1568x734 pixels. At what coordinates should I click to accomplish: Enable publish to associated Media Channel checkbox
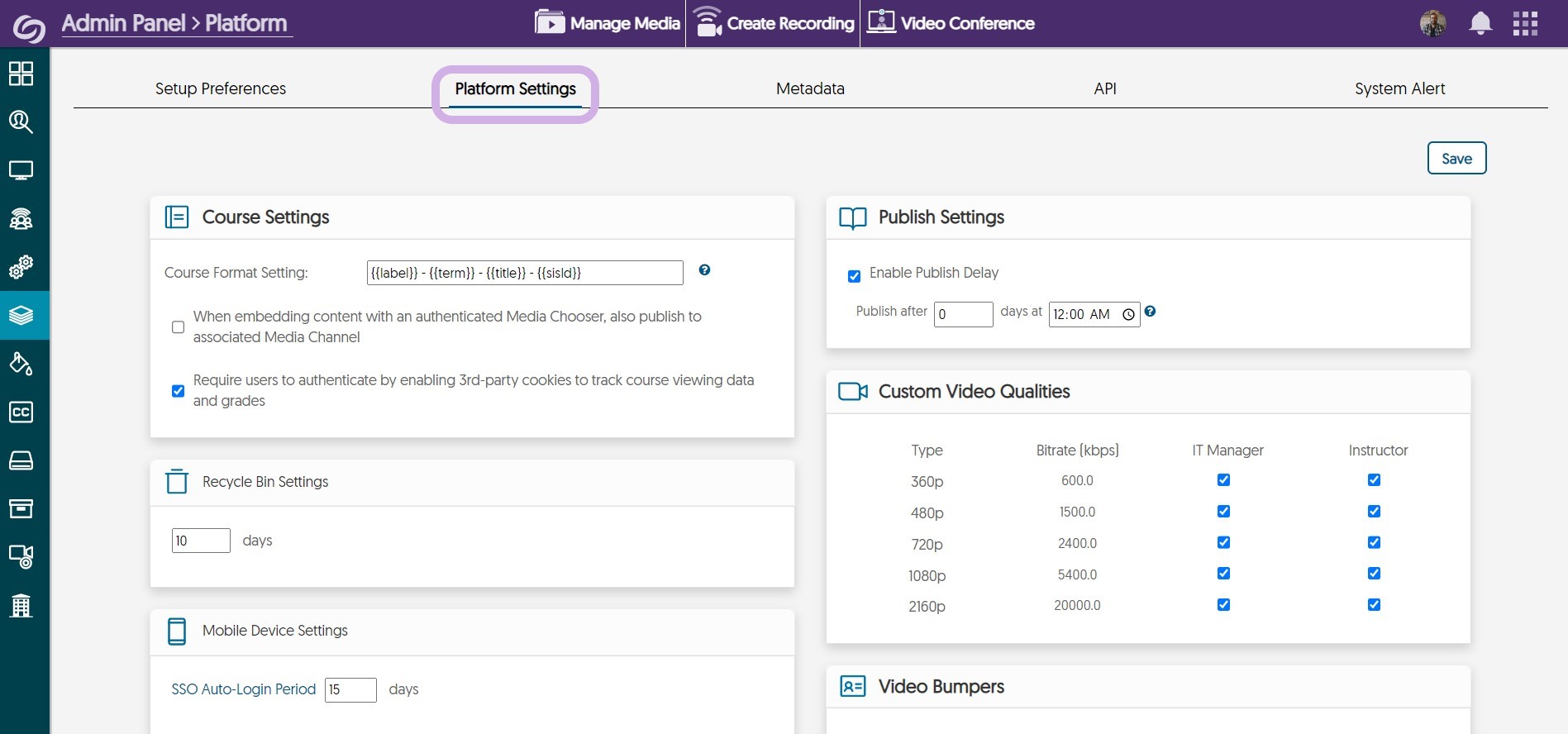(178, 327)
